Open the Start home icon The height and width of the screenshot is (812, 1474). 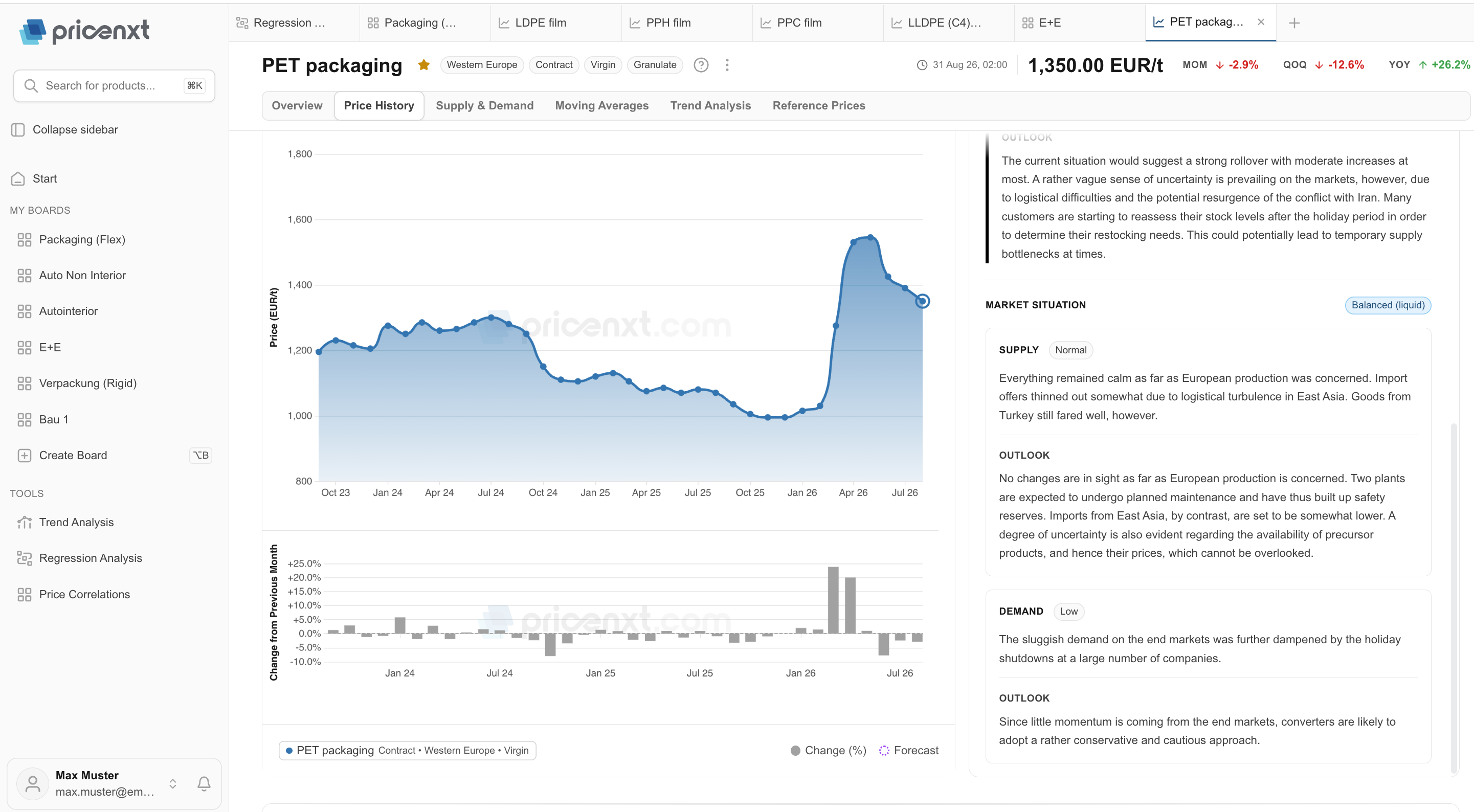click(x=18, y=178)
